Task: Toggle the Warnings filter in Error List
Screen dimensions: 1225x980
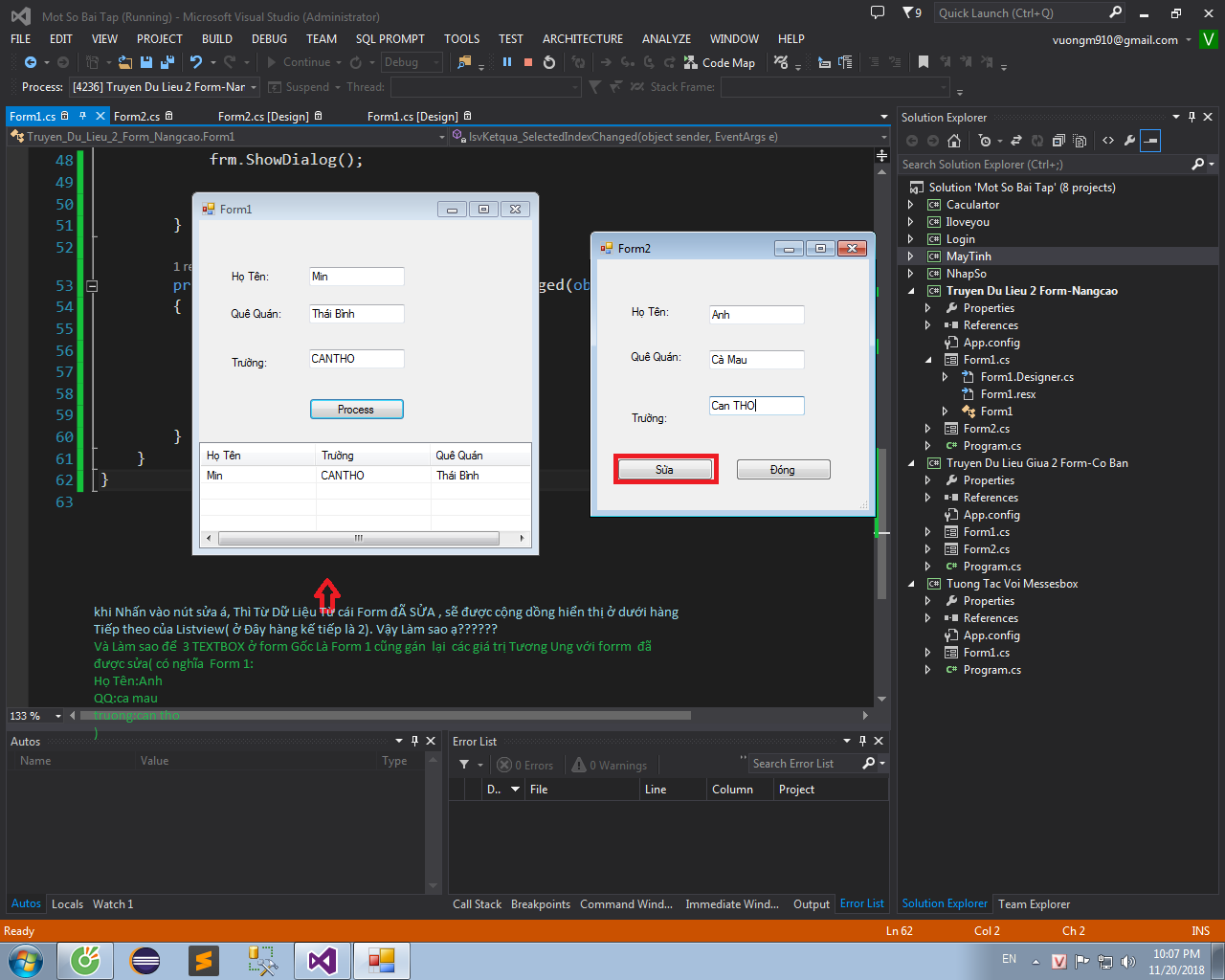Action: [x=611, y=765]
